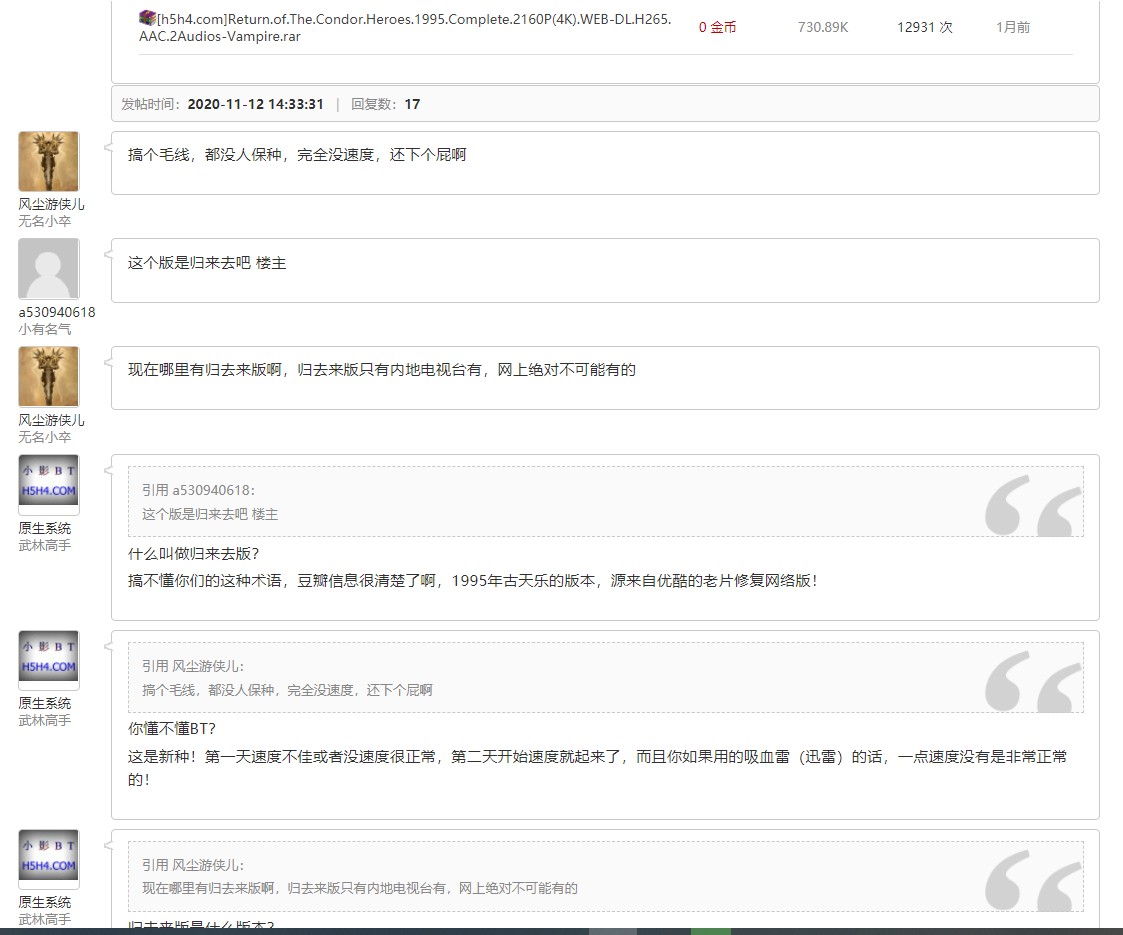
Task: Click the grey default avatar of a530940618
Action: [x=48, y=269]
